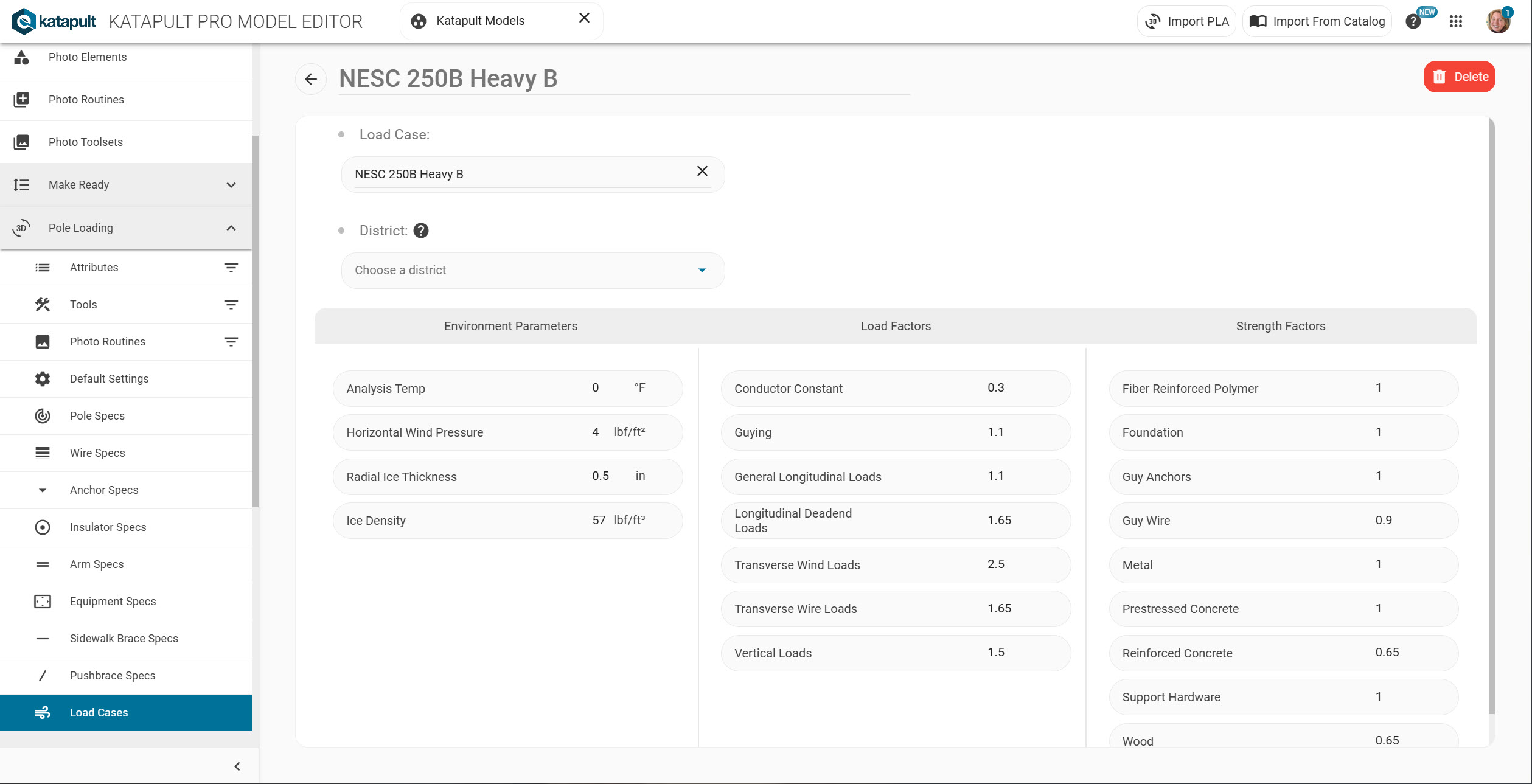Screen dimensions: 1532x784
Task: Click the back arrow beside NESC 250B Heavy B
Action: 311,79
